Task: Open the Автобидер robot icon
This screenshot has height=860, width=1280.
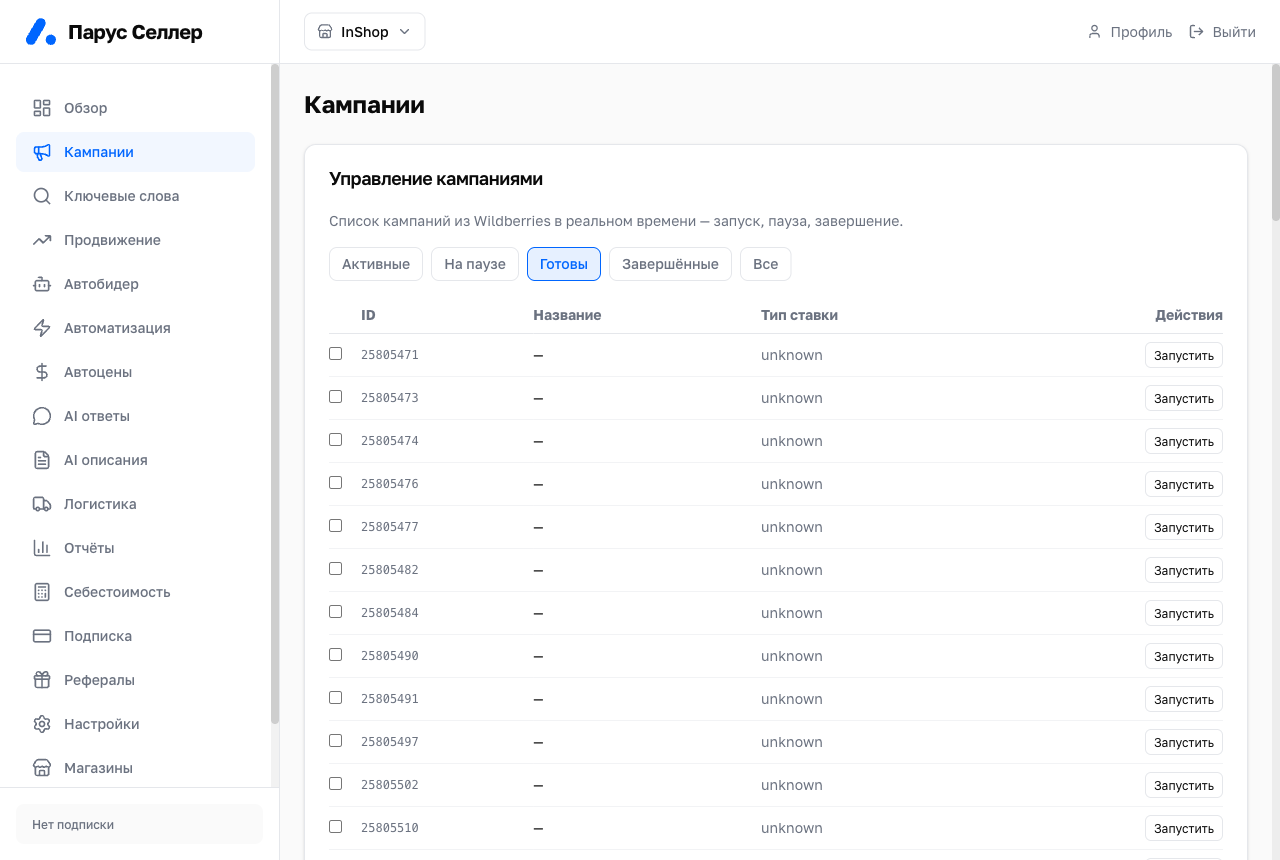Action: tap(42, 284)
